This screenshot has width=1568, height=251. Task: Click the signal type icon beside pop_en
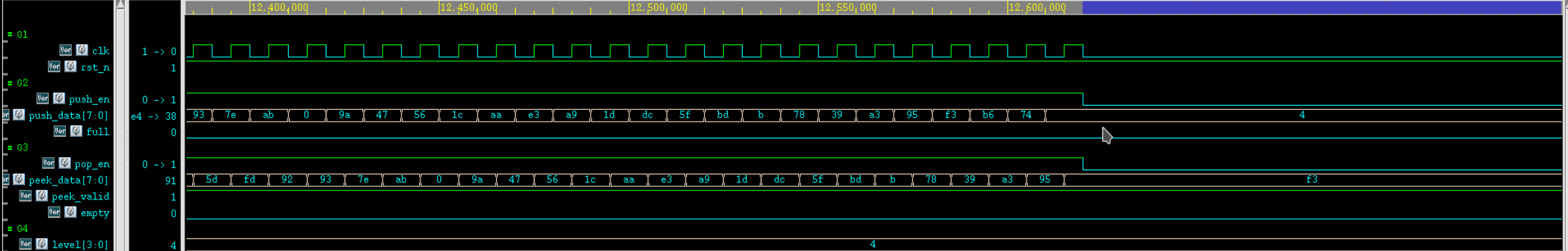(x=65, y=163)
